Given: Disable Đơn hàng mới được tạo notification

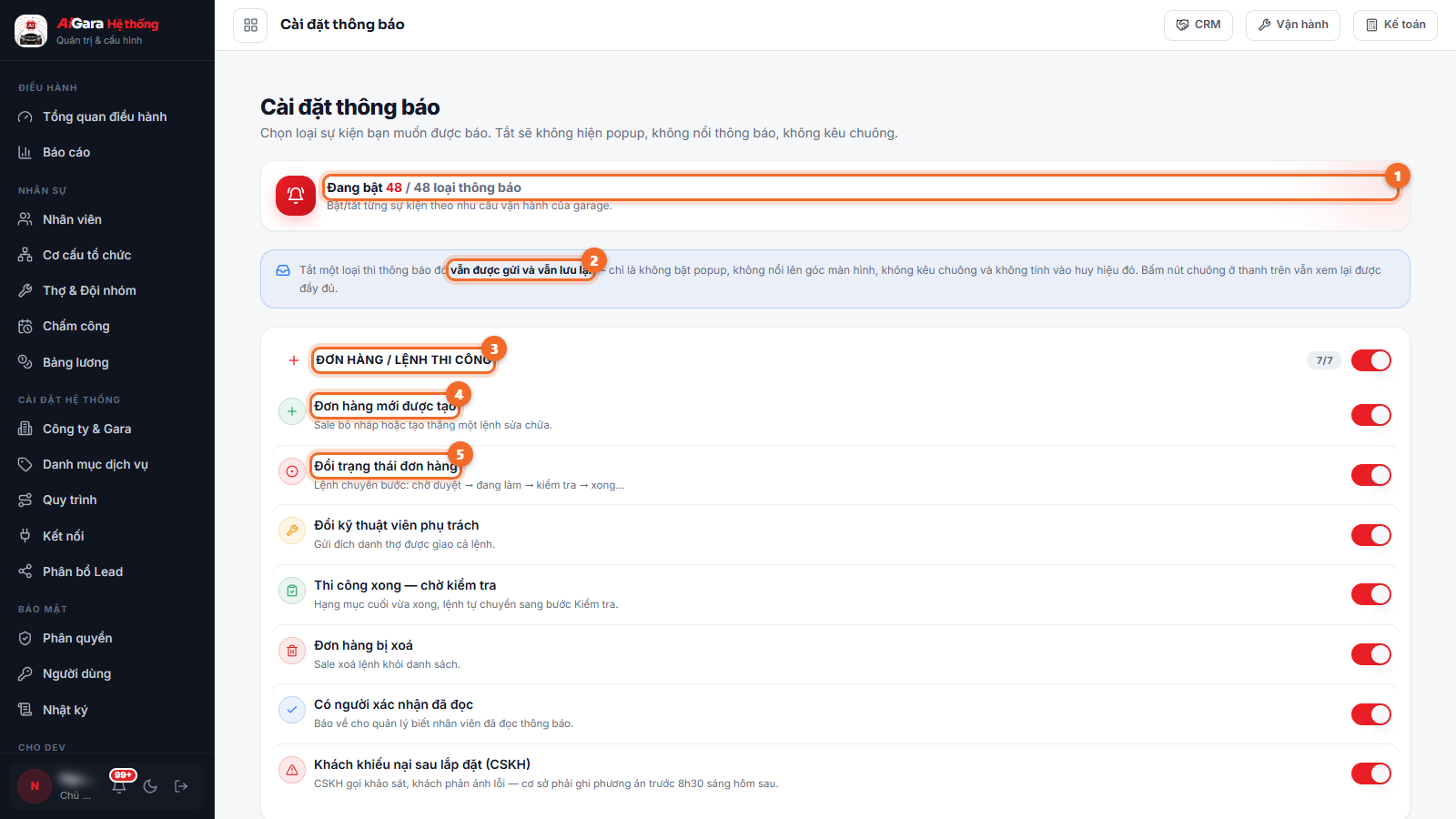Looking at the screenshot, I should click(1371, 415).
